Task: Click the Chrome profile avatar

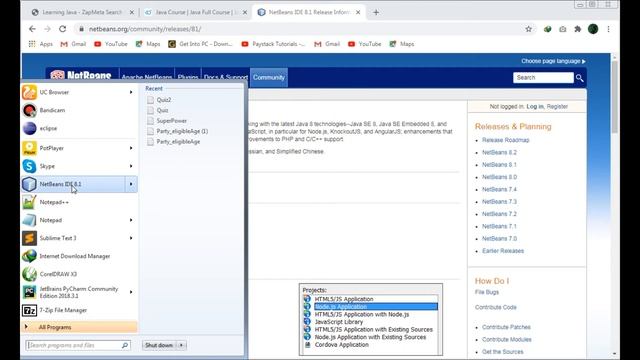Action: tap(593, 29)
